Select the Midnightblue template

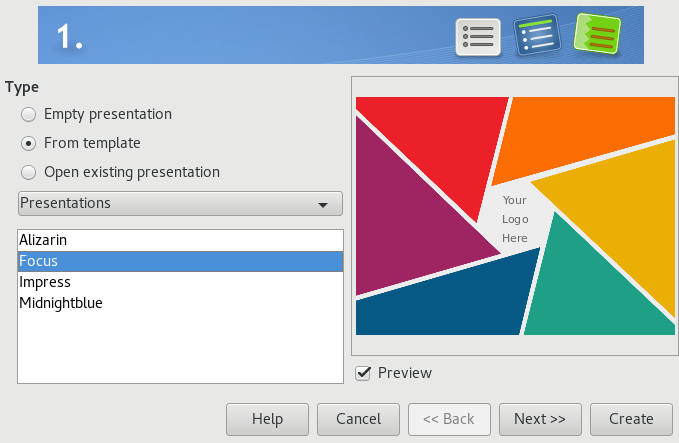60,303
